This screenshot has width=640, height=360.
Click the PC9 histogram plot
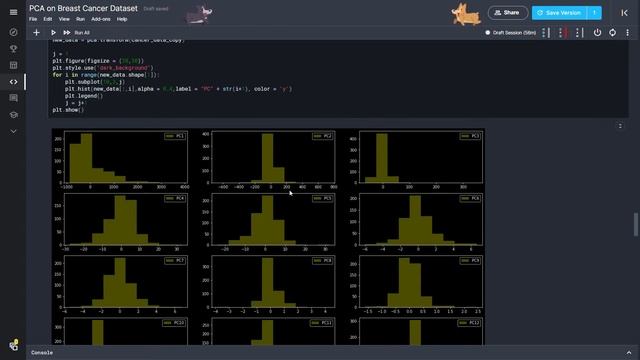tap(421, 282)
